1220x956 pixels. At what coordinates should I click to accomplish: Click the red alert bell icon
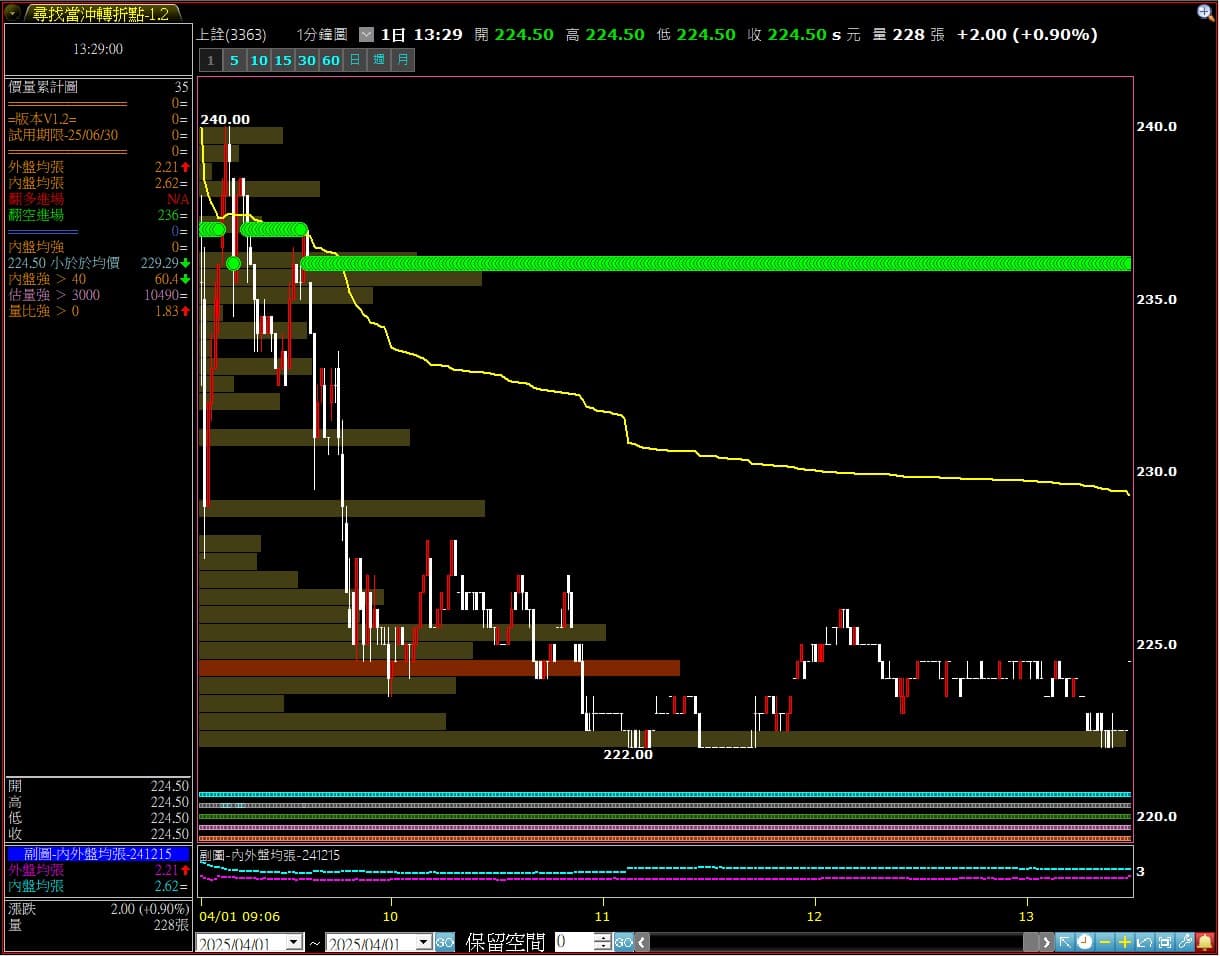point(1205,942)
